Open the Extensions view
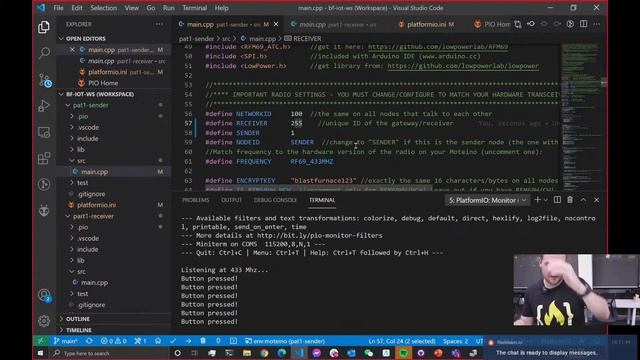 [x=44, y=158]
